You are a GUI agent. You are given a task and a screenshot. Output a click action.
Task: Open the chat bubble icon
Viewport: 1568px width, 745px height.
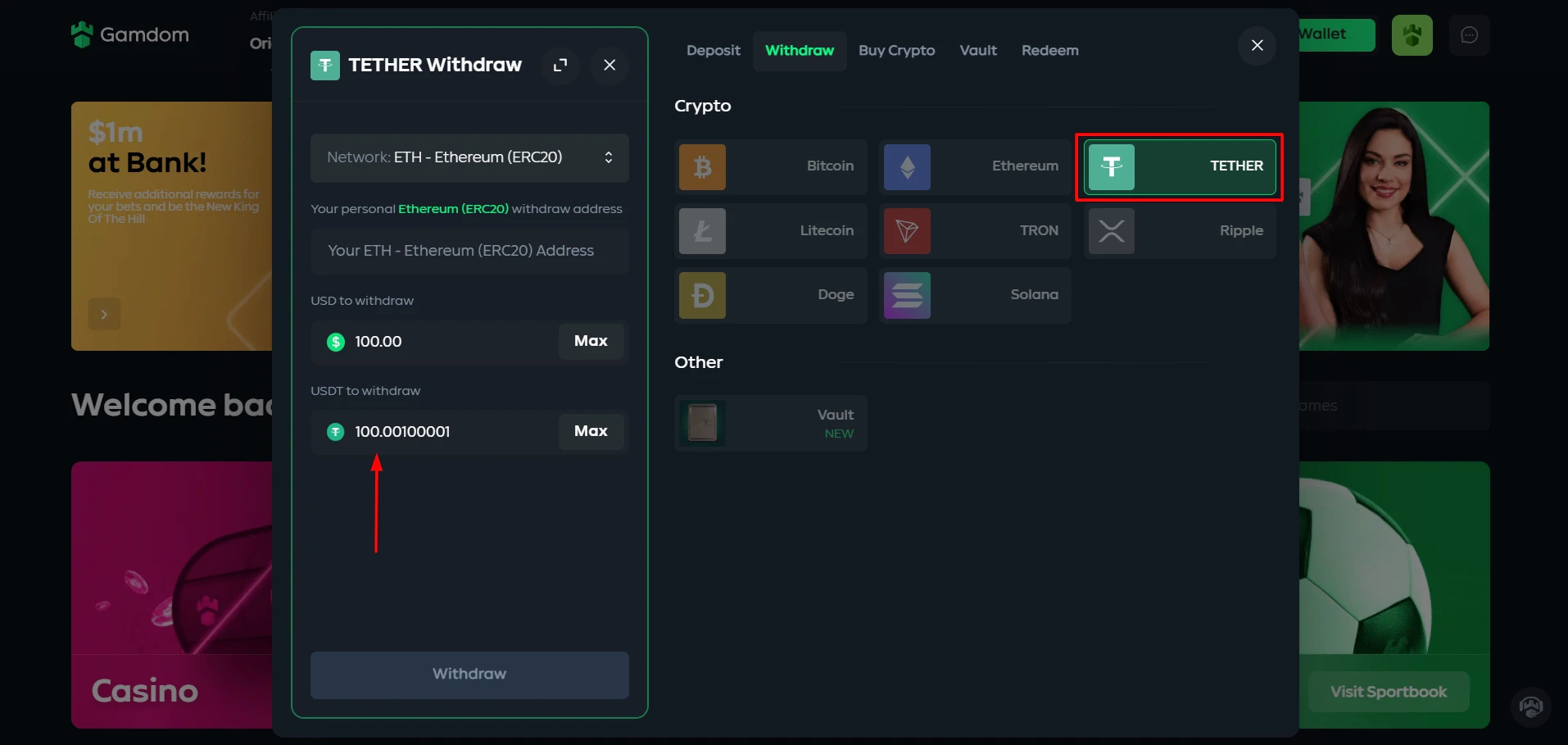pos(1469,35)
